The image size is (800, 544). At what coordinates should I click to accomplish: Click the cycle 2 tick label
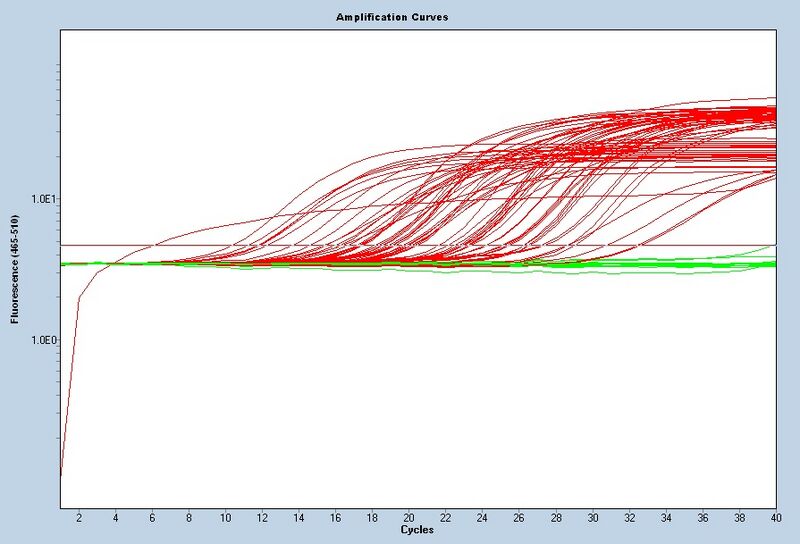point(79,519)
